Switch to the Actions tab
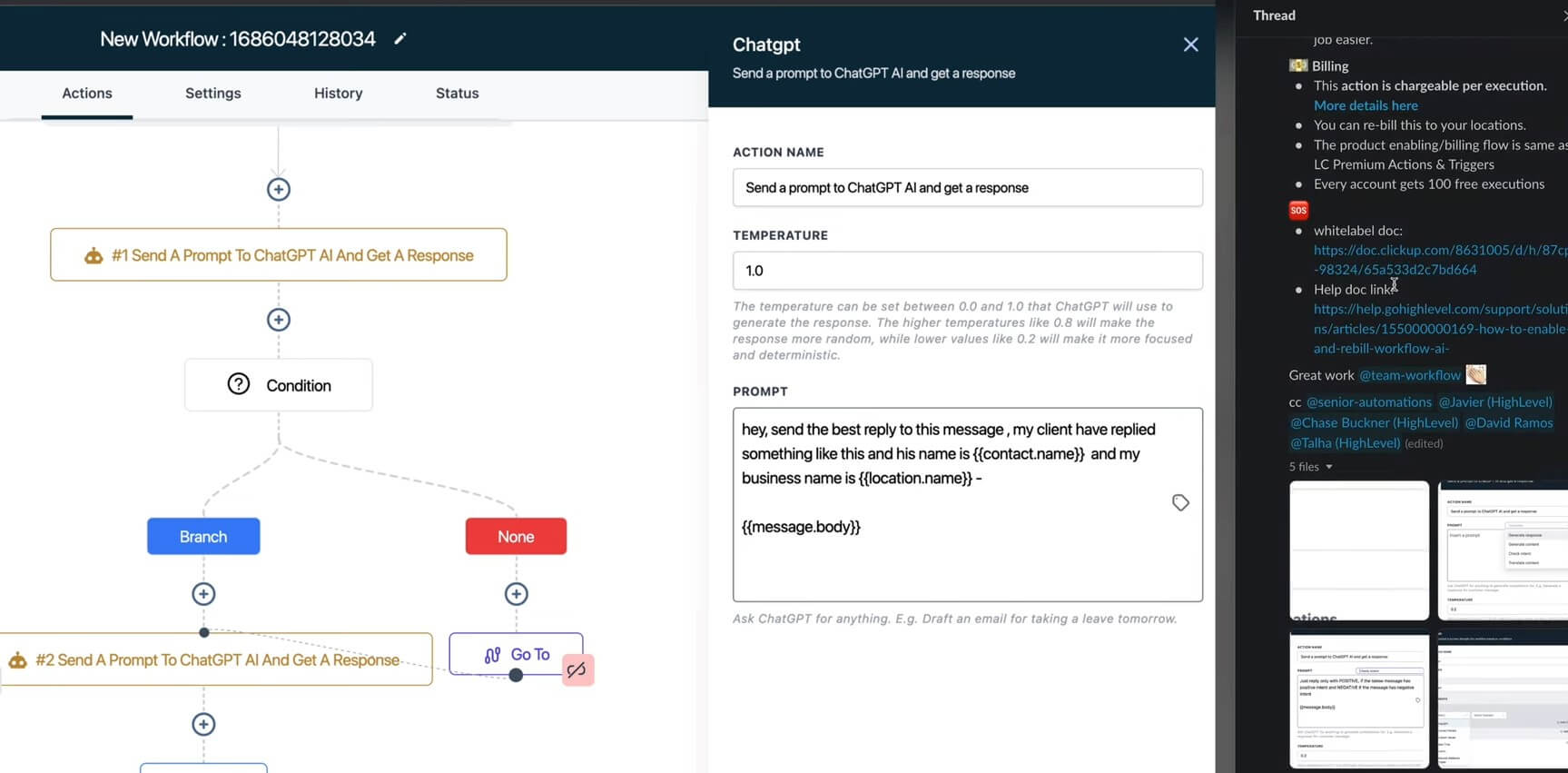The image size is (1568, 773). 87,94
